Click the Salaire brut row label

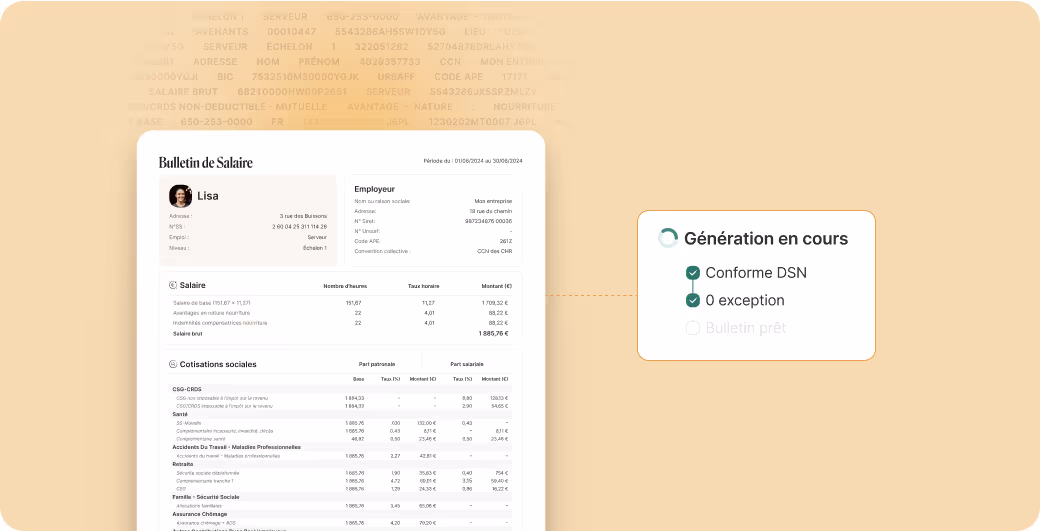point(188,333)
